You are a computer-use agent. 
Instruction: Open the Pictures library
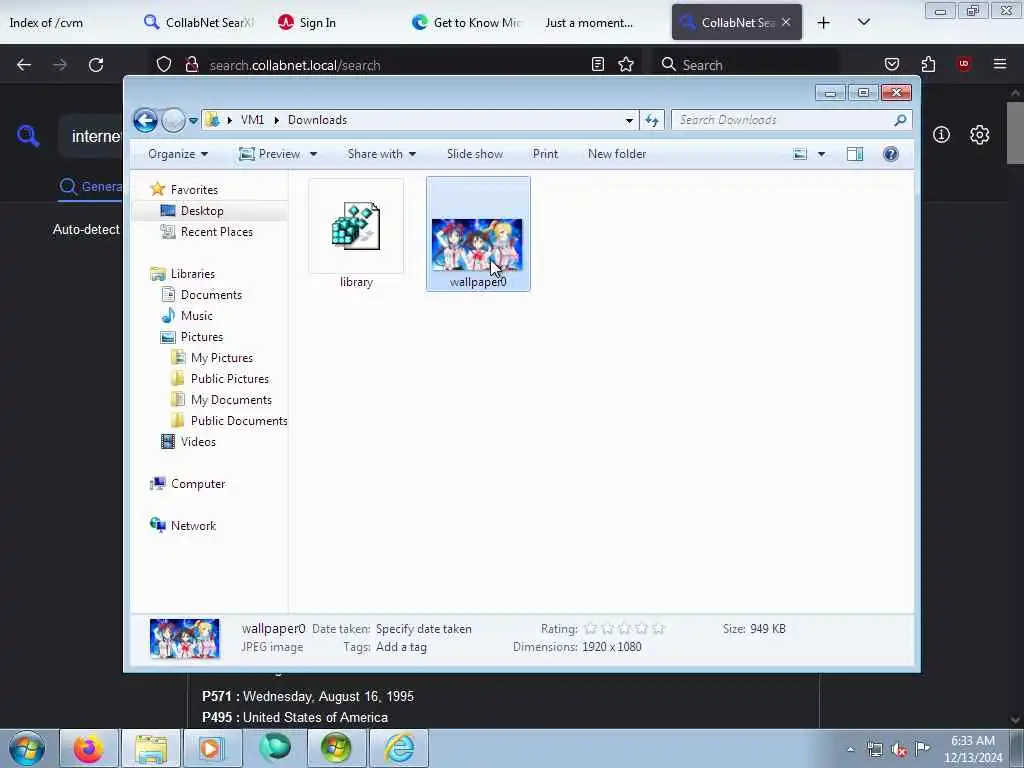click(202, 337)
